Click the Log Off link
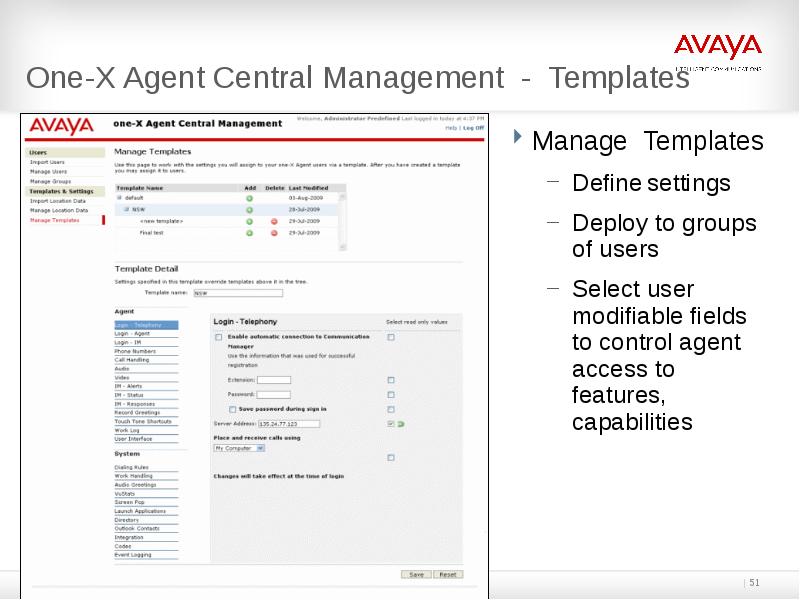The image size is (800, 600). pos(474,128)
